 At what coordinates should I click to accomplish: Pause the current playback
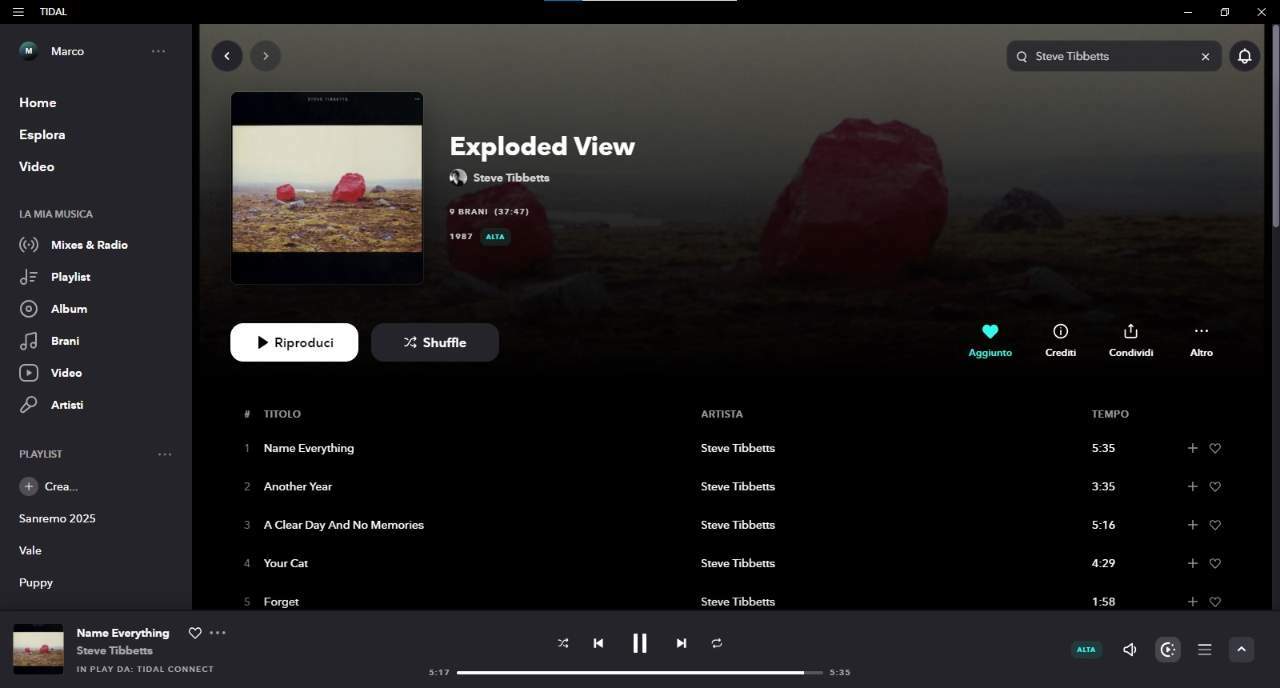pyautogui.click(x=640, y=643)
